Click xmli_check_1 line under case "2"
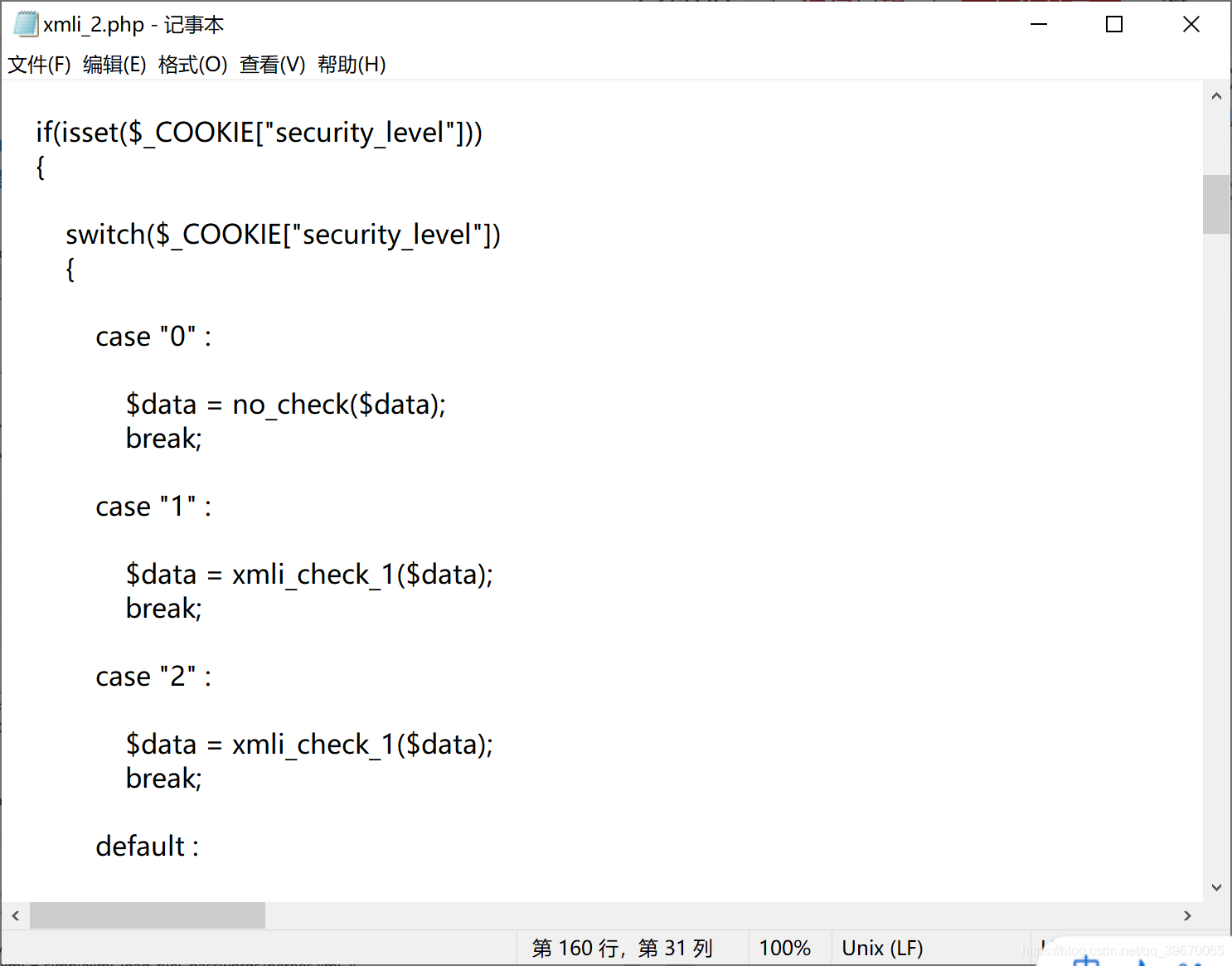This screenshot has width=1232, height=966. 309,744
